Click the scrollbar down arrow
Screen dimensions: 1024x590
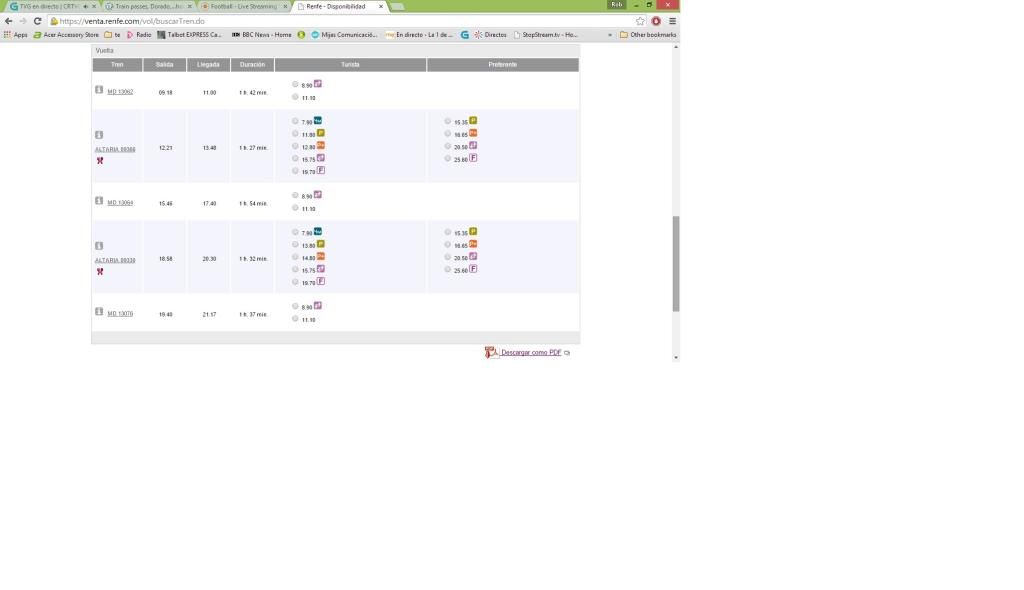[676, 357]
